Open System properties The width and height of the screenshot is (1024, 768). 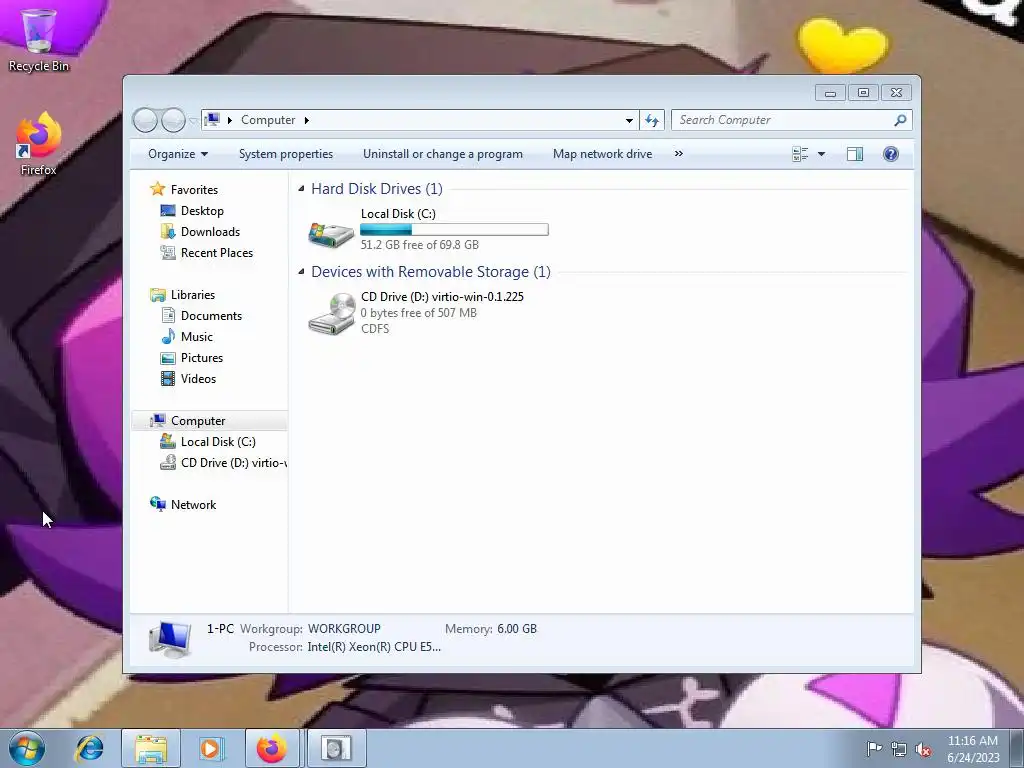tap(285, 154)
